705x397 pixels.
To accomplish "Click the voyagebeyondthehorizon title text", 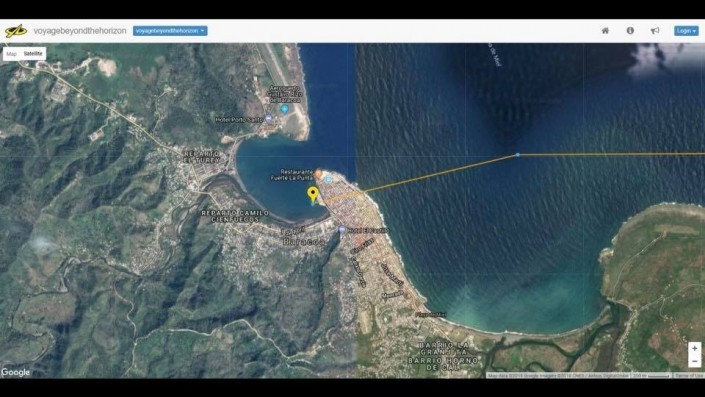I will coord(80,31).
